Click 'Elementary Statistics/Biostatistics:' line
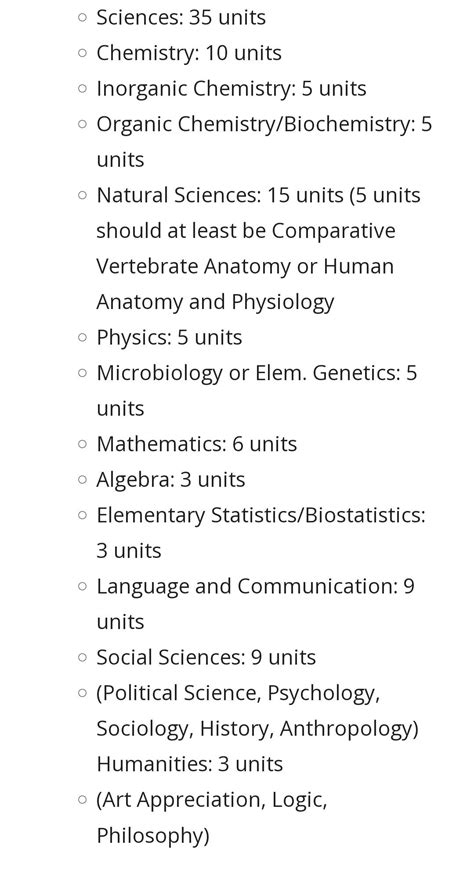Image resolution: width=474 pixels, height=874 pixels. pyautogui.click(x=261, y=516)
